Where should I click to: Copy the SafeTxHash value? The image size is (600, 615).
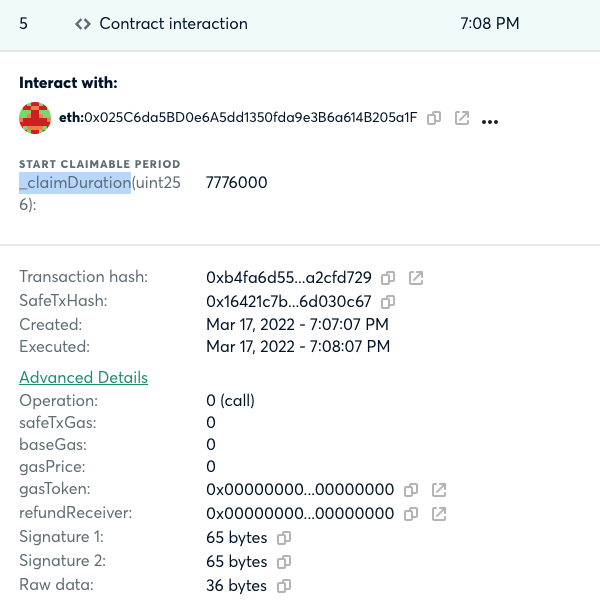388,302
